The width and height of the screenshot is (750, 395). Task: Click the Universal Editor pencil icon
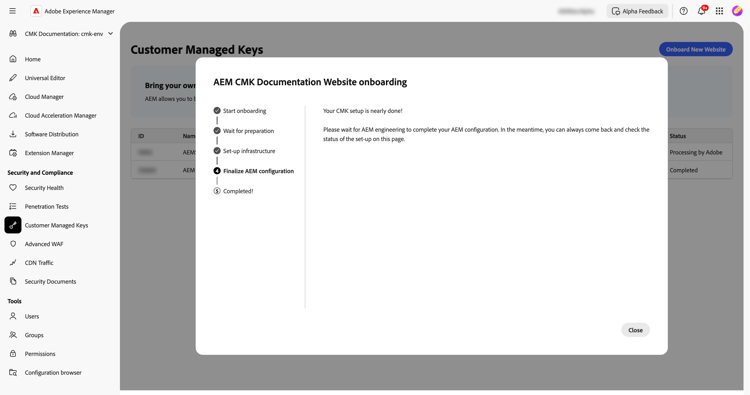(x=13, y=77)
